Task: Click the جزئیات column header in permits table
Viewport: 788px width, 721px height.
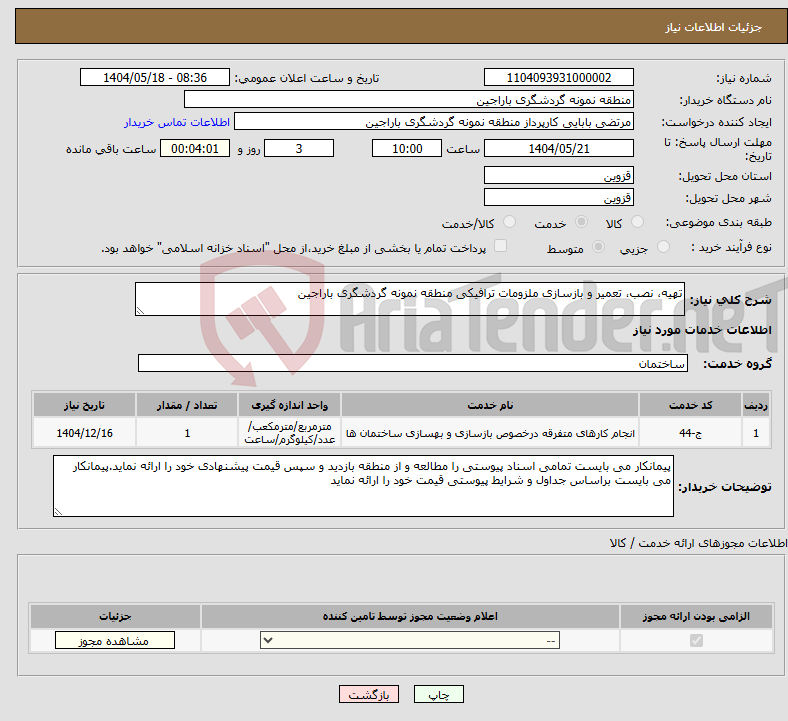Action: [x=115, y=616]
